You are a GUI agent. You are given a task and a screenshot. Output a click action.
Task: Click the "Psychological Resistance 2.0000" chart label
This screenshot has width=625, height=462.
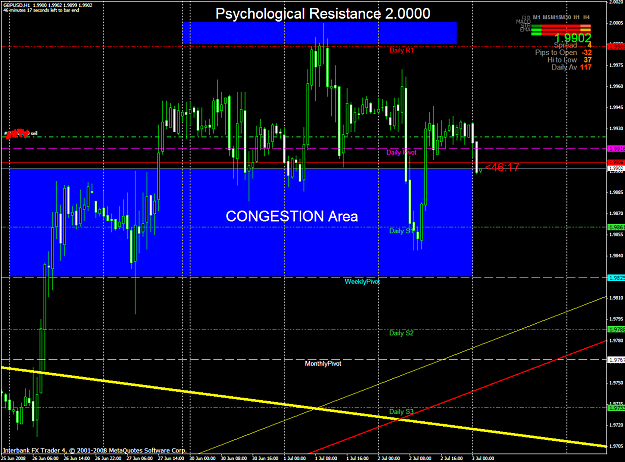pos(323,14)
